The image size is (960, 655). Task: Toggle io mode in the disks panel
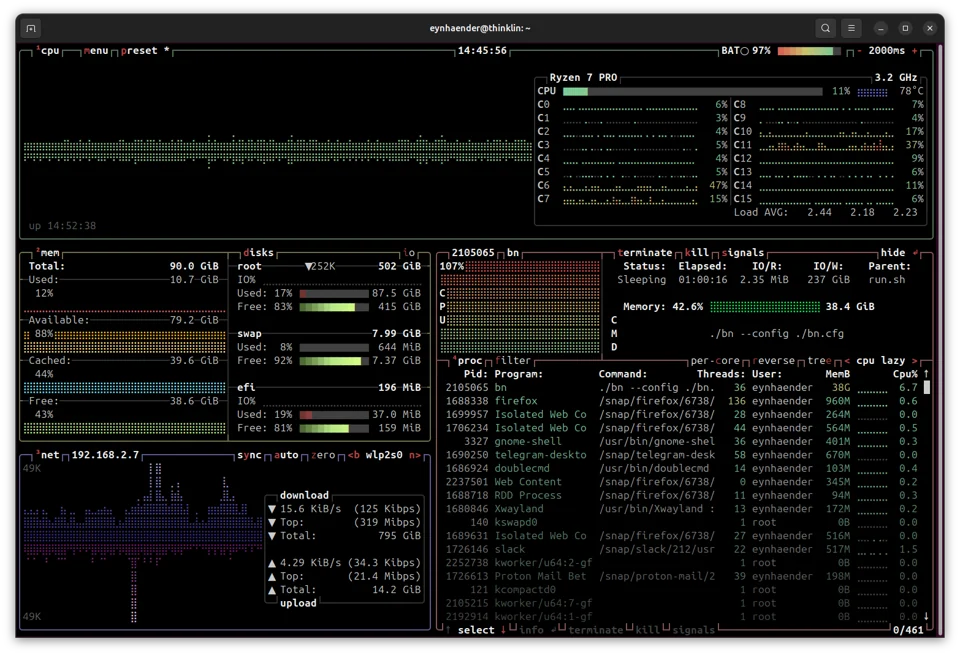click(408, 253)
